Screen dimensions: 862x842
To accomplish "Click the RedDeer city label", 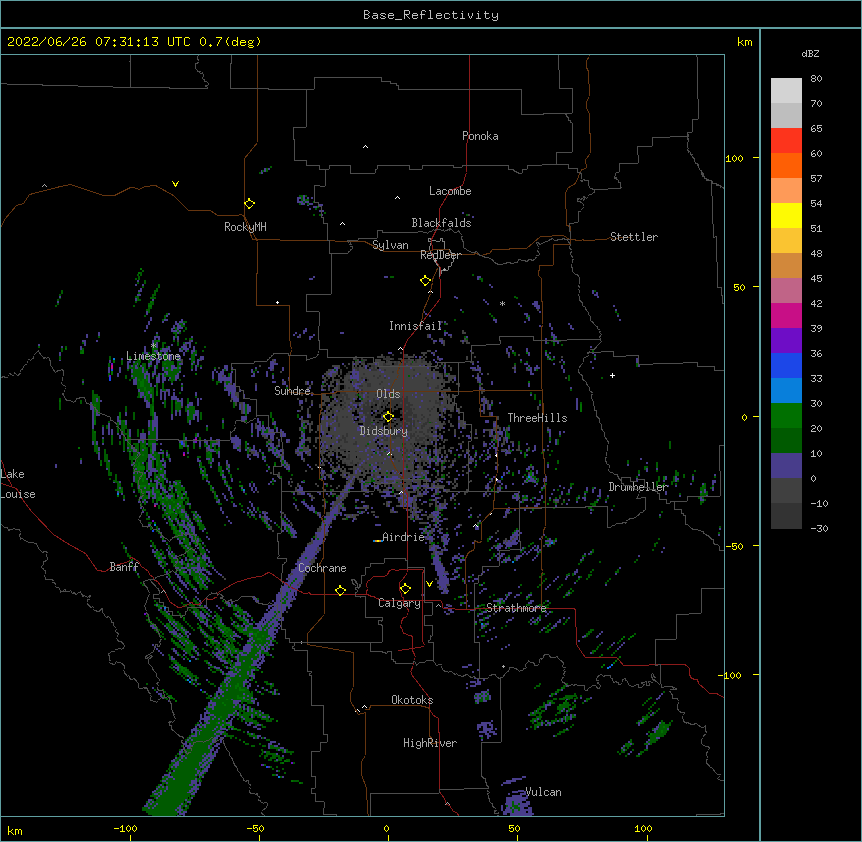I will pos(440,255).
